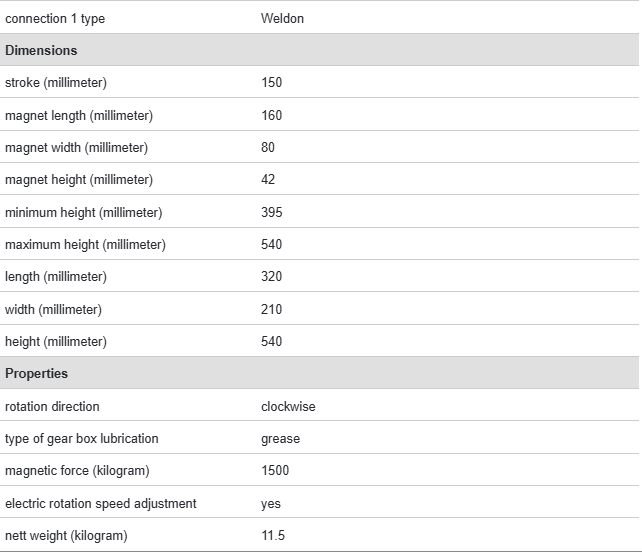
Task: Select the stroke (millimeter) label
Action: pos(56,83)
